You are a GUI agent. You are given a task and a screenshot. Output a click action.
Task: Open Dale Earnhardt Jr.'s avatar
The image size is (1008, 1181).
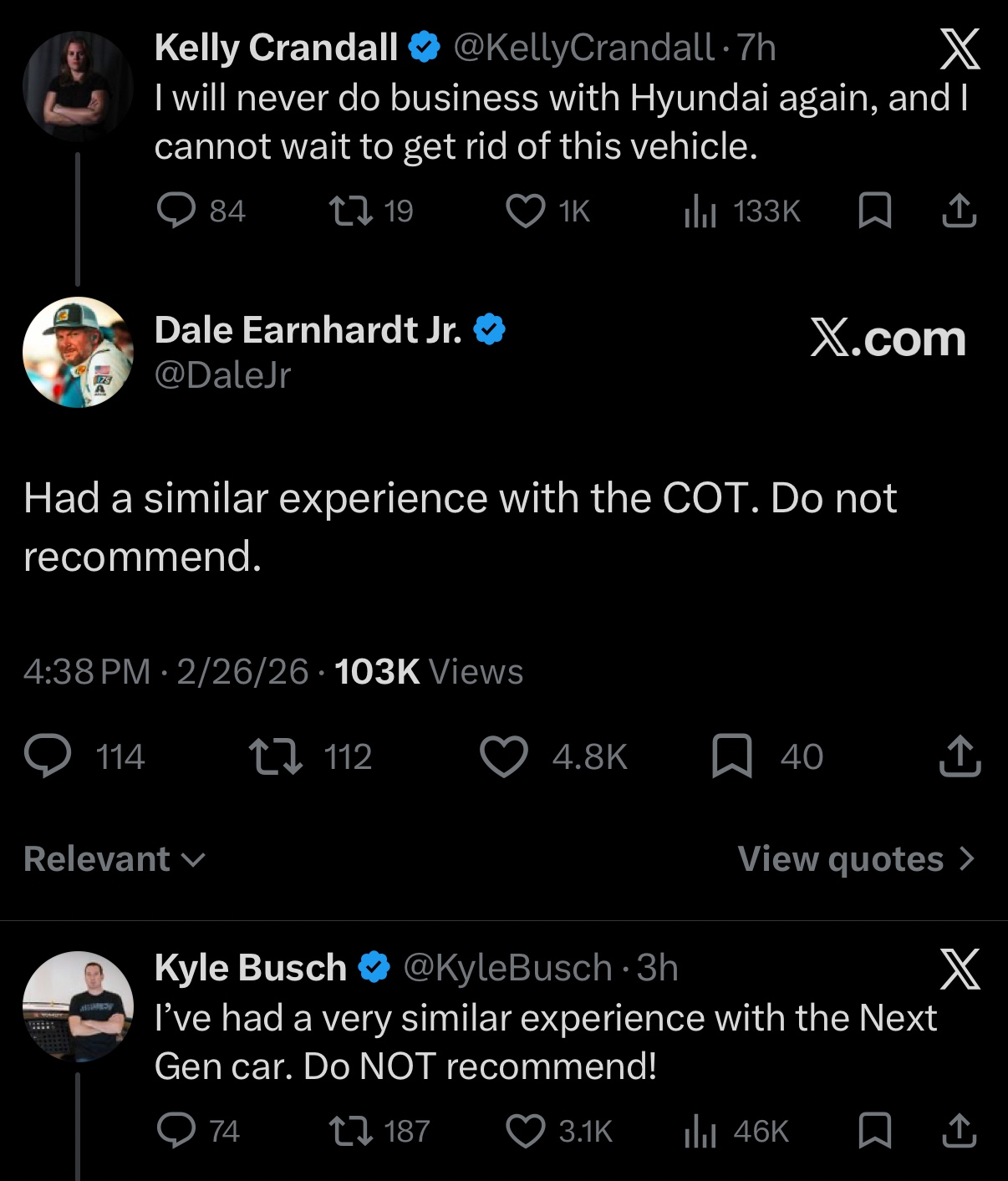coord(78,352)
